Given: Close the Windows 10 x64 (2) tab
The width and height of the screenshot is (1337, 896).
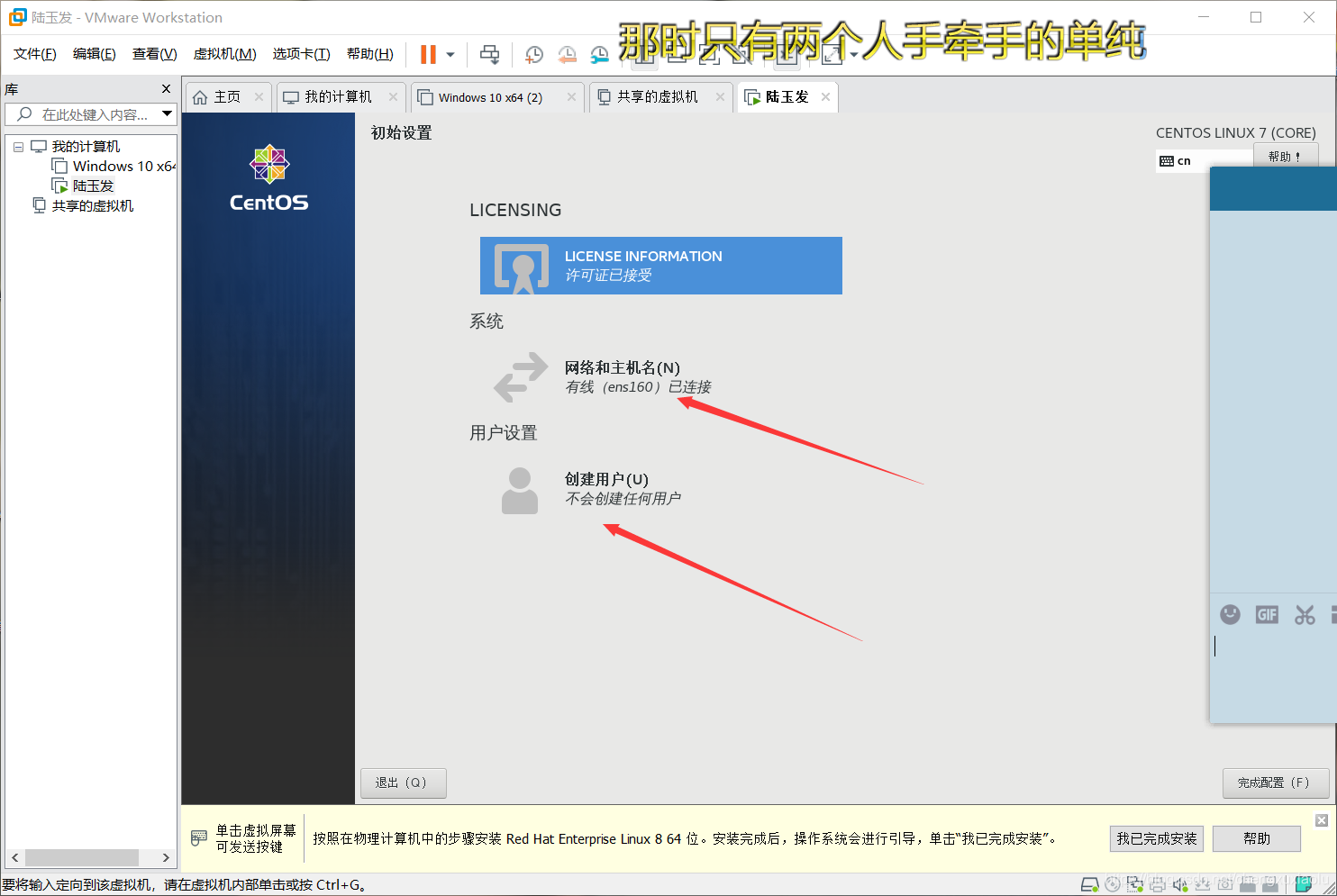Looking at the screenshot, I should pyautogui.click(x=571, y=97).
